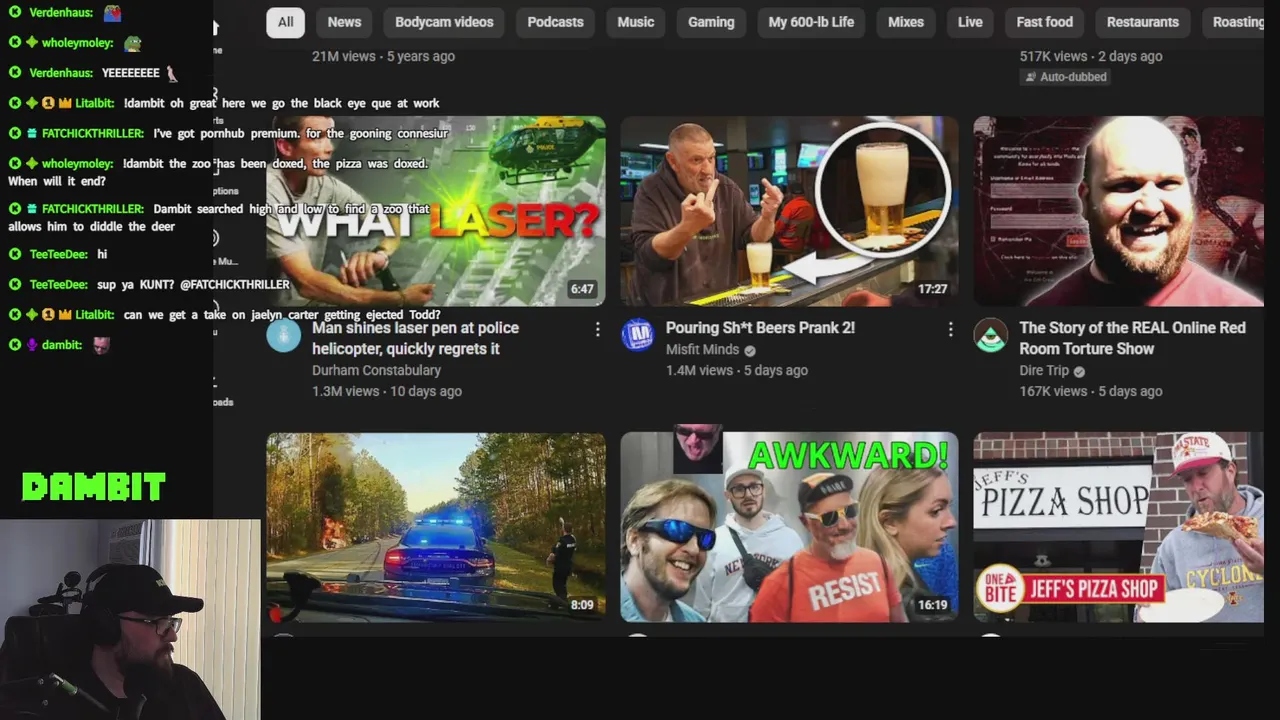Select the Mixes filter chip
This screenshot has width=1280, height=720.
click(x=906, y=22)
